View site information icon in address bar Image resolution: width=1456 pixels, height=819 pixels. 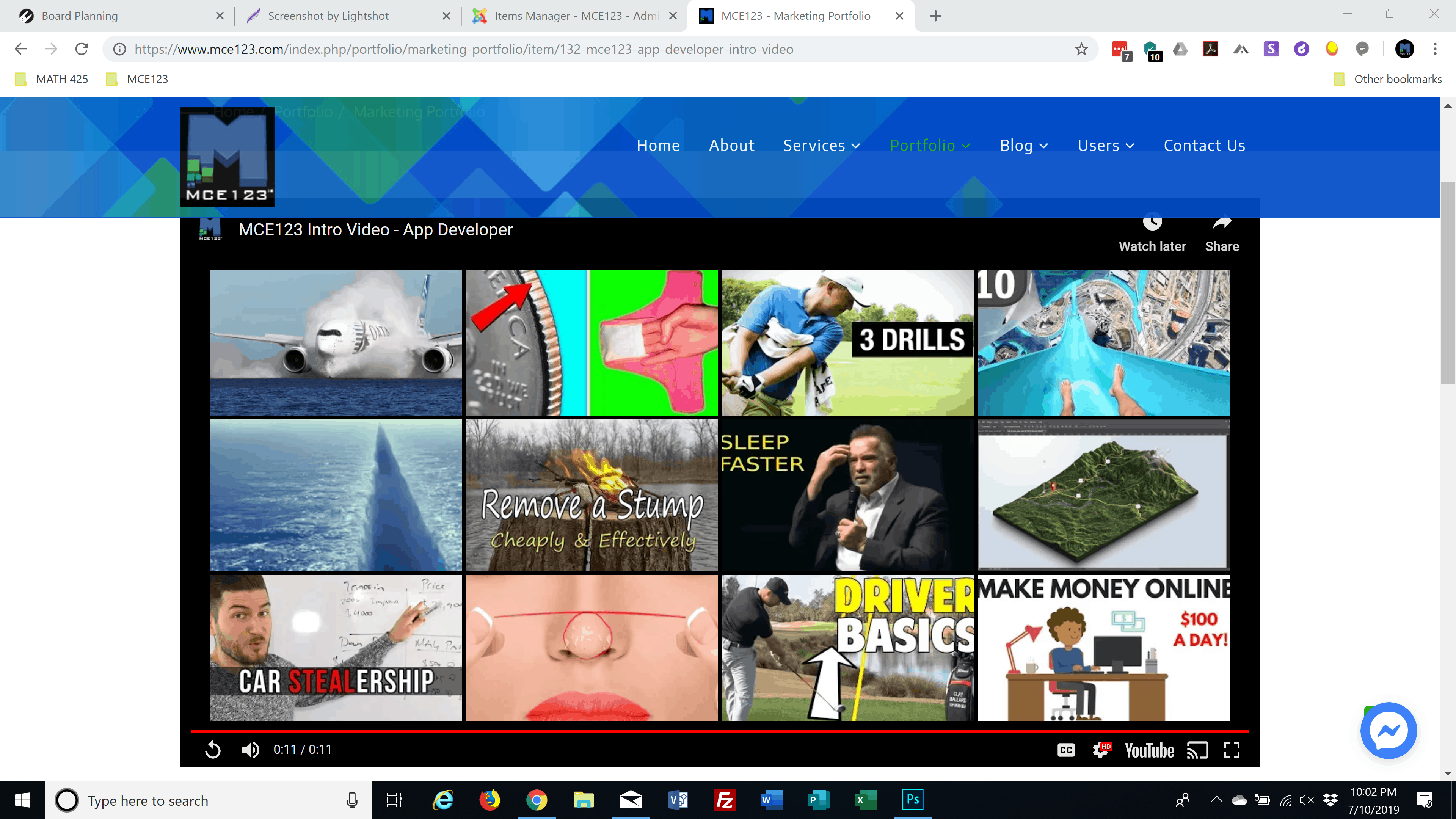pyautogui.click(x=119, y=49)
